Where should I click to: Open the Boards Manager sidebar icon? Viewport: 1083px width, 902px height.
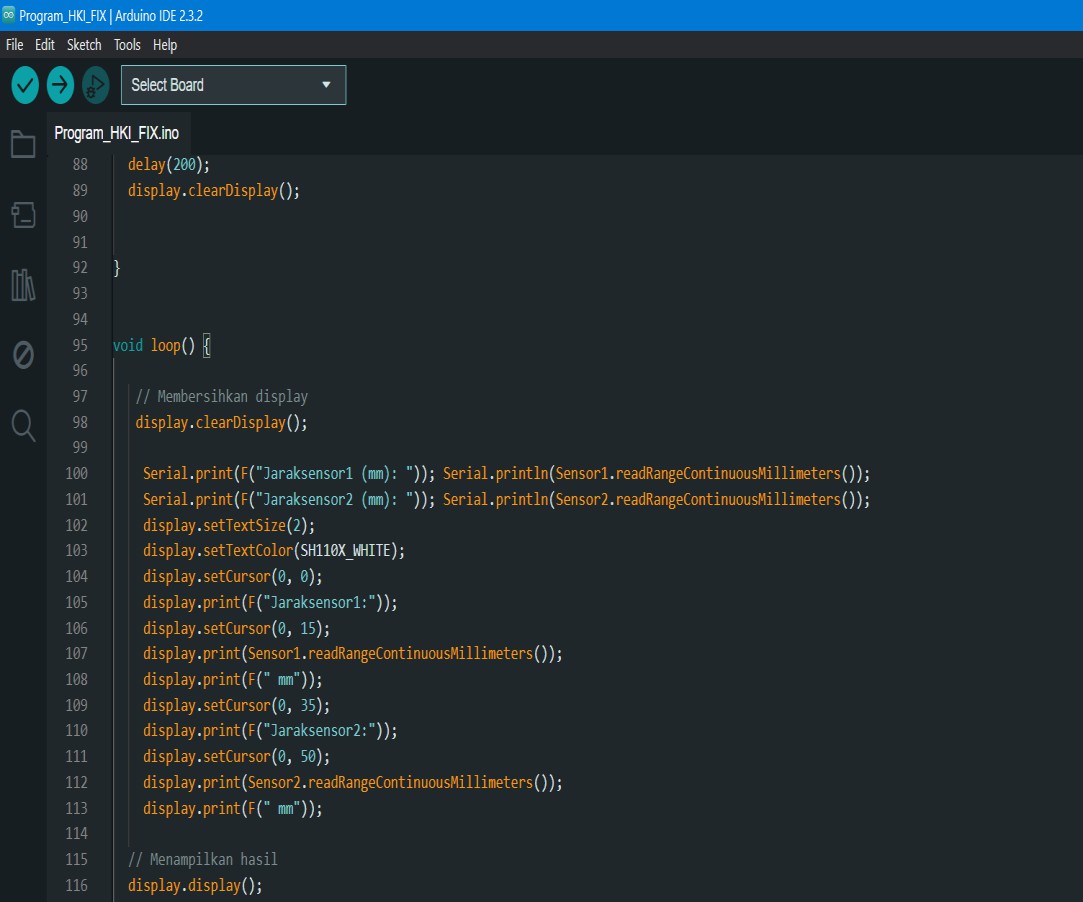coord(23,214)
